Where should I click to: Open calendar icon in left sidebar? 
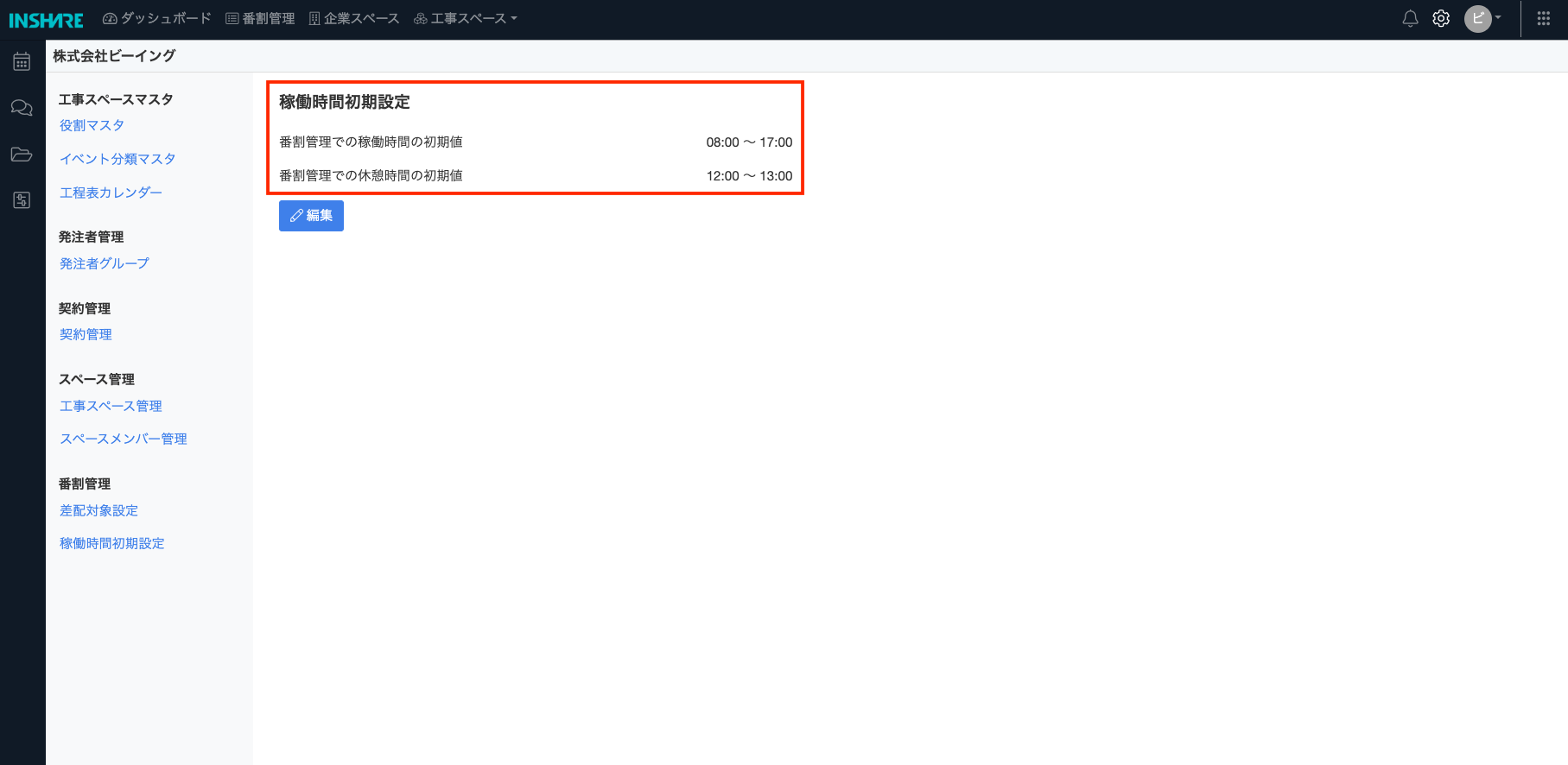point(22,61)
